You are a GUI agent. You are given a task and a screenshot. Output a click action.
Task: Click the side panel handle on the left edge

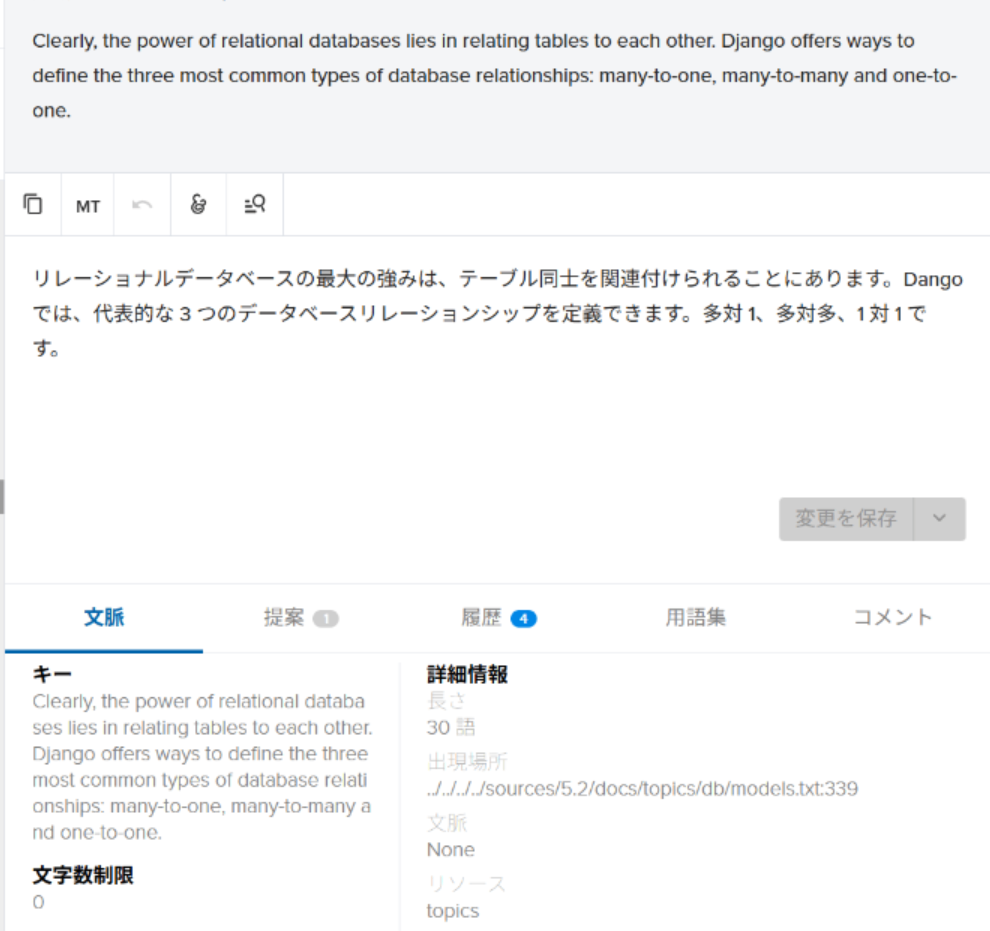4,495
